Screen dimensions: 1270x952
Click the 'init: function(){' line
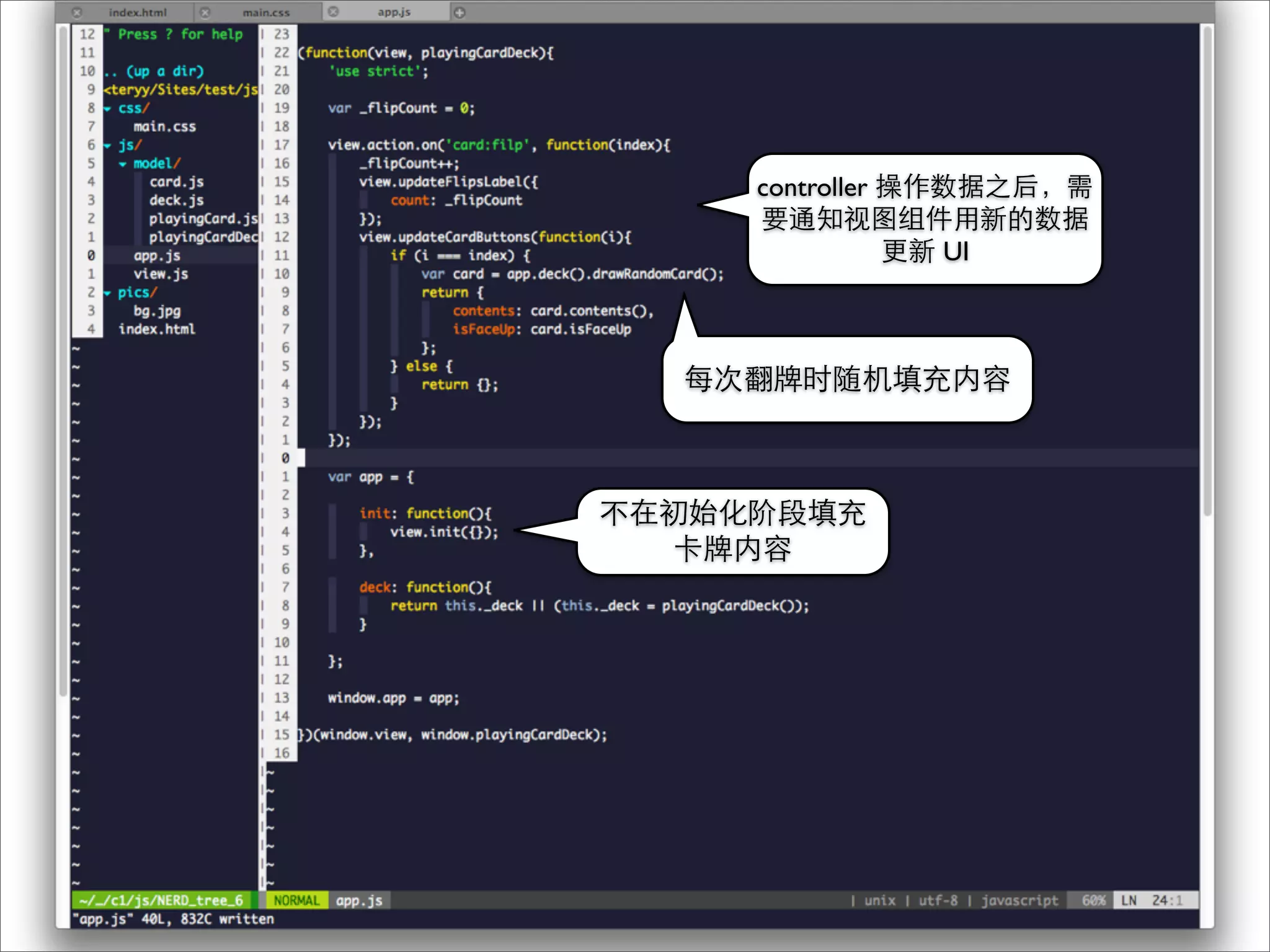(x=425, y=513)
